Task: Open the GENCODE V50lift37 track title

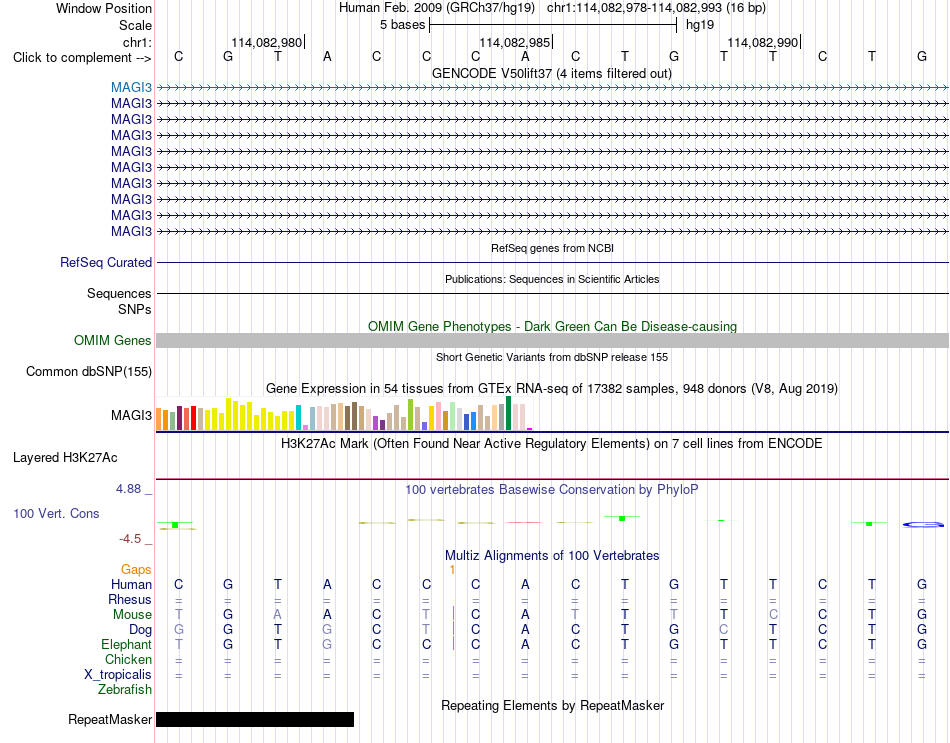Action: tap(551, 73)
